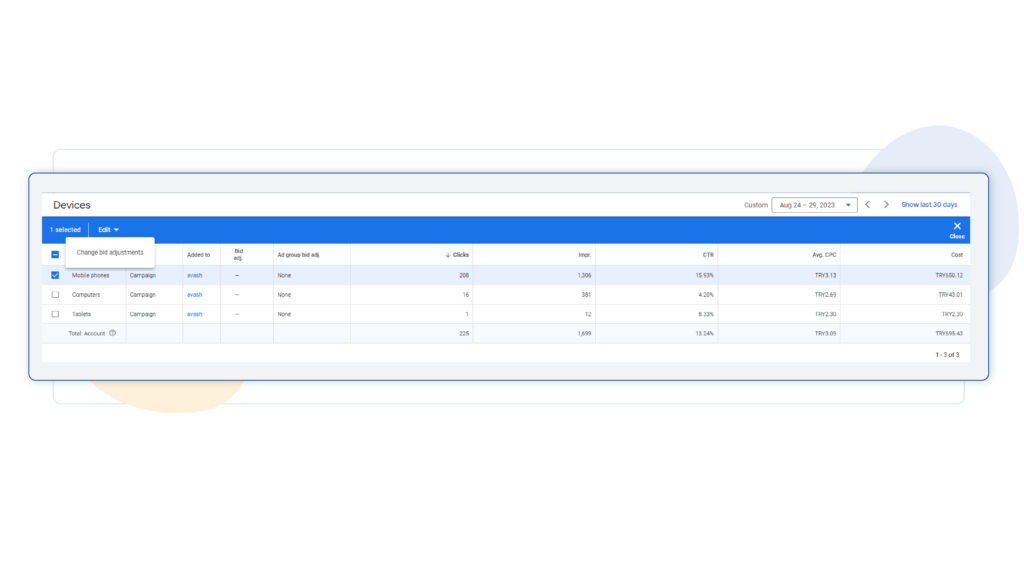
Task: Click the Bid adj. column header
Action: 238,255
